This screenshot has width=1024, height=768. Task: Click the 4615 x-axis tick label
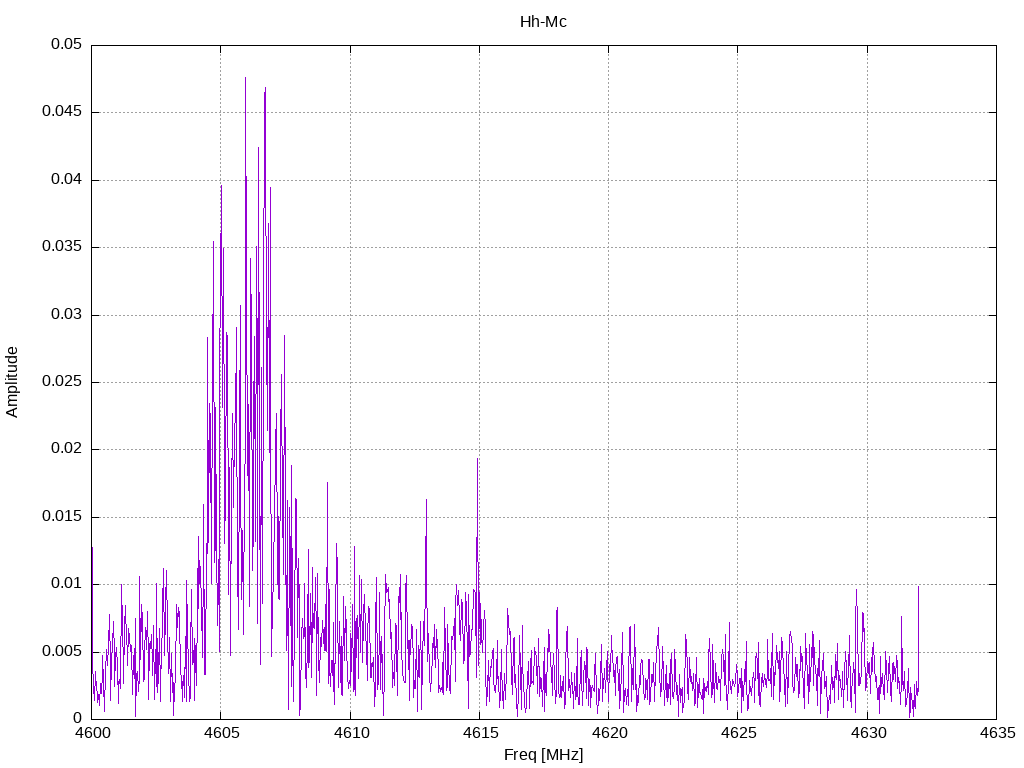[x=479, y=732]
